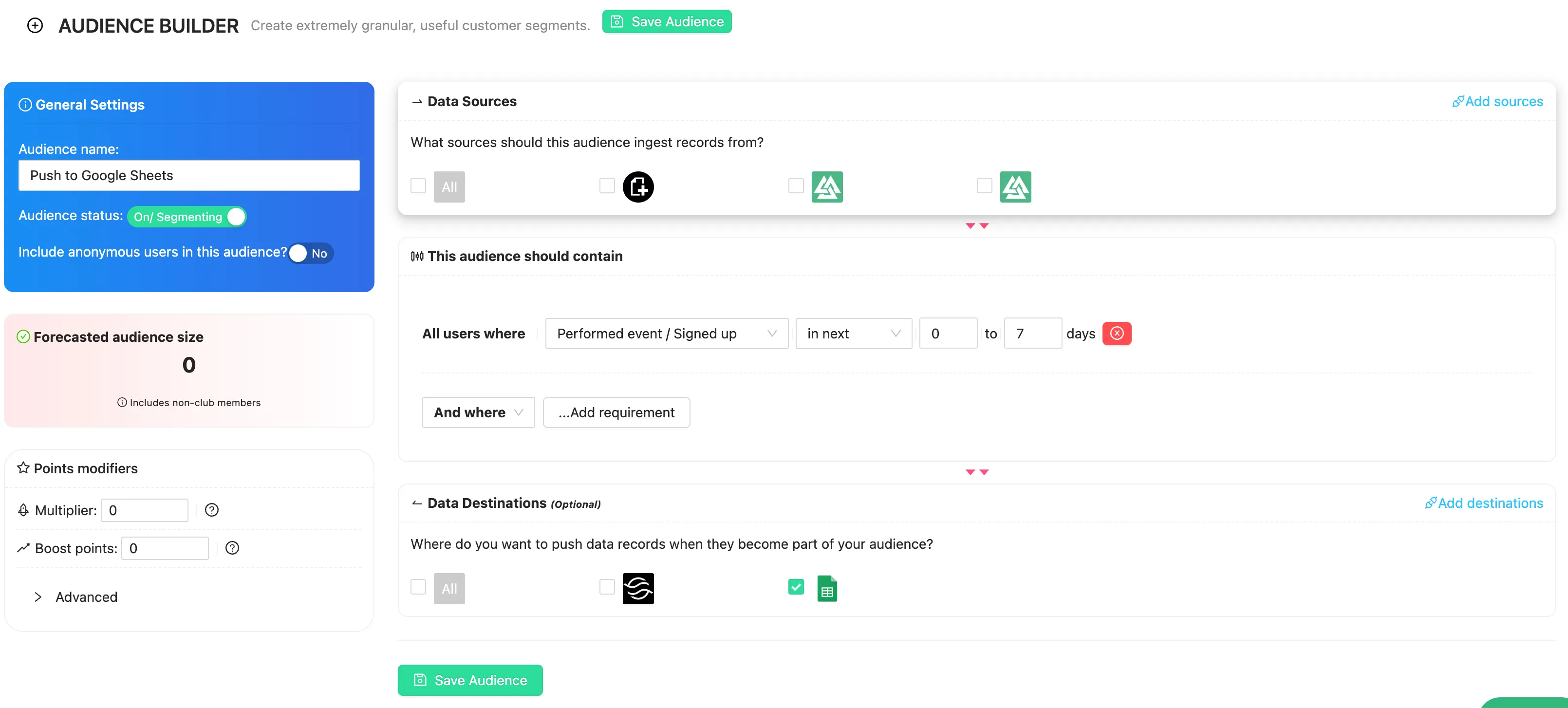Toggle the Audience status On/Segmenting switch
This screenshot has height=708, width=1568.
click(187, 217)
